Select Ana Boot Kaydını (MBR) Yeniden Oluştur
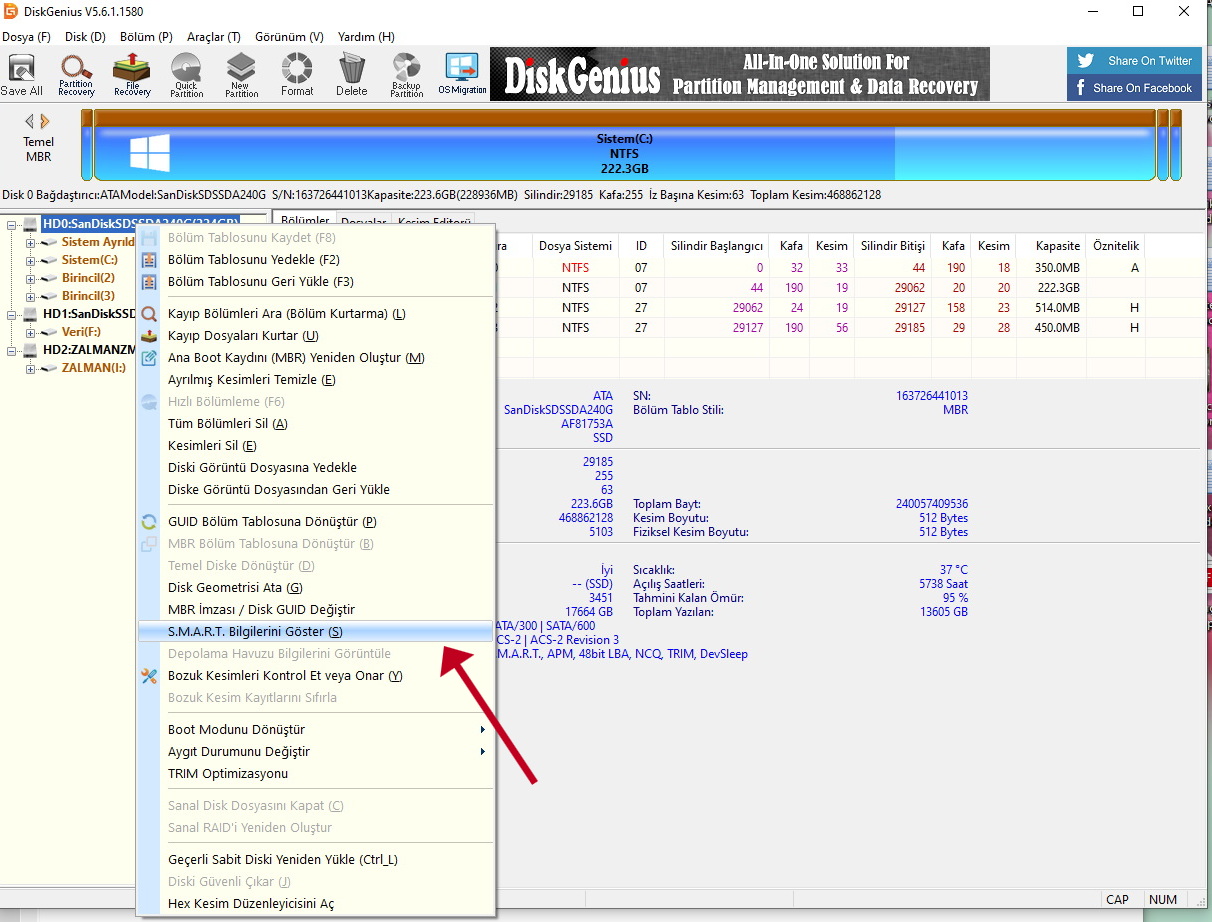This screenshot has height=922, width=1212. [316, 358]
